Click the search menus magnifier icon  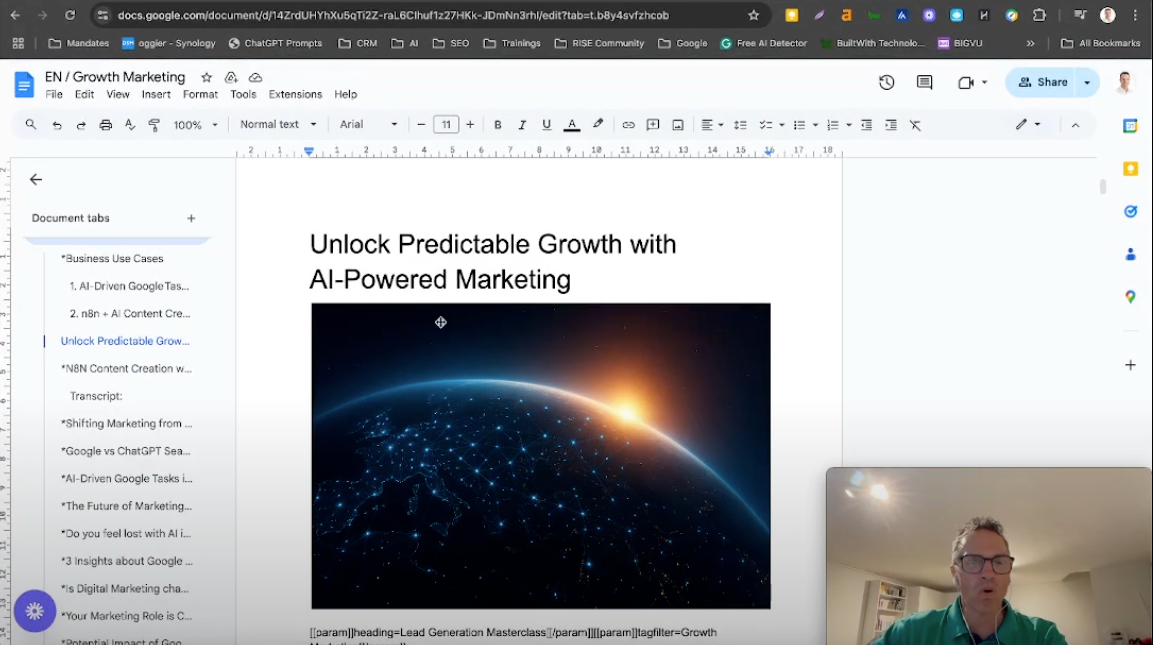[30, 125]
